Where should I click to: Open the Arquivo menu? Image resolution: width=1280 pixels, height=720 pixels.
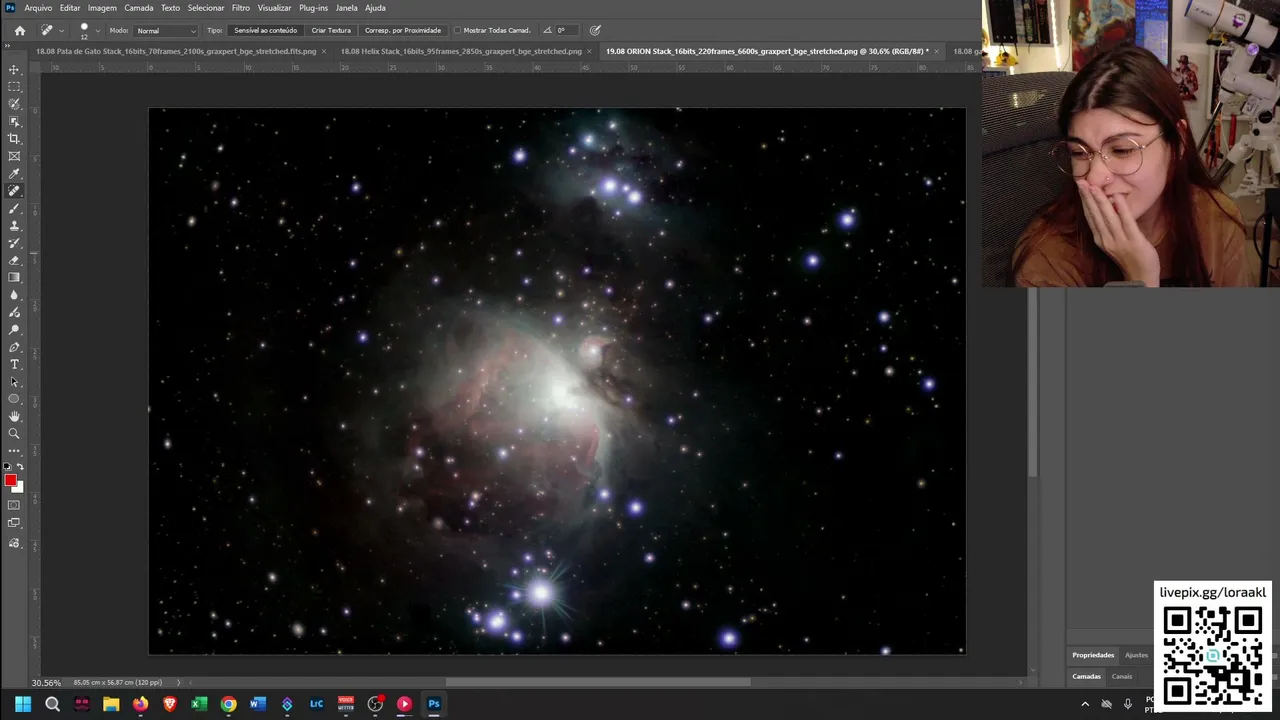(x=38, y=7)
